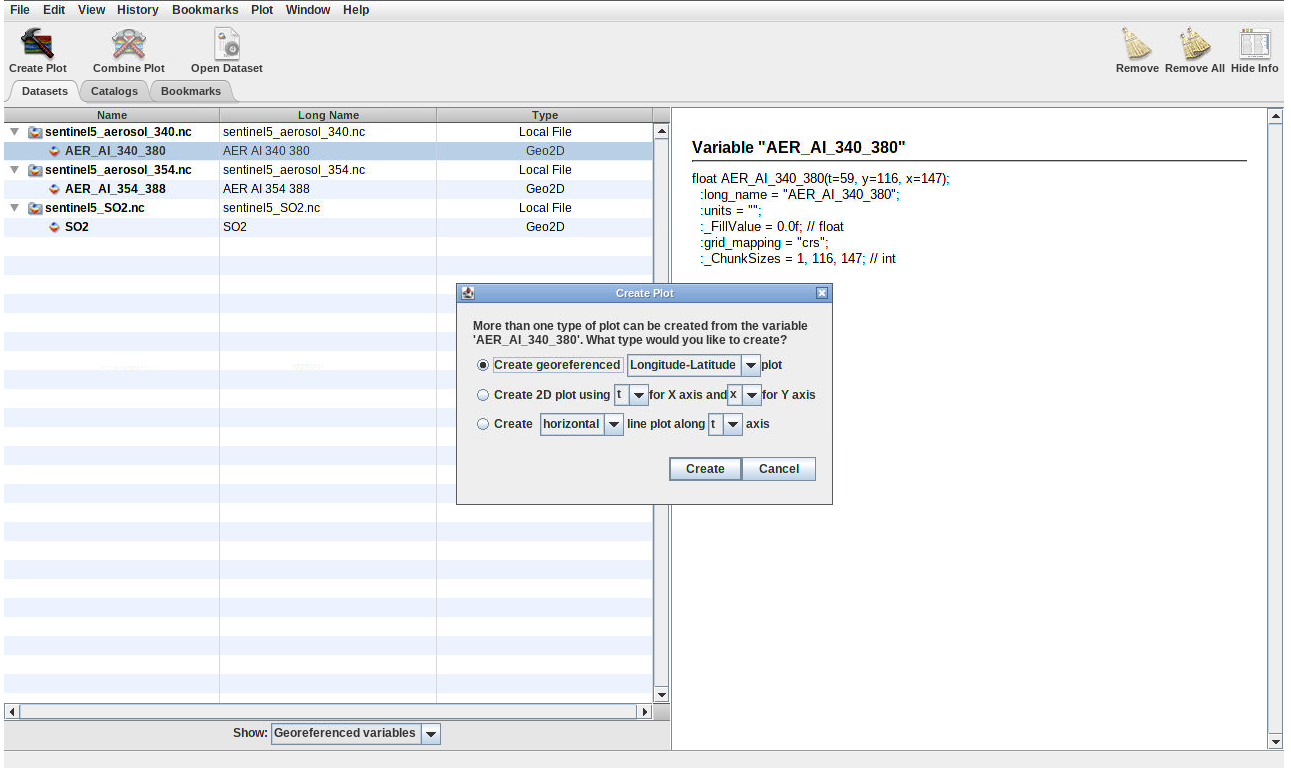Open the Window menu
This screenshot has height=776, width=1291.
pos(308,10)
